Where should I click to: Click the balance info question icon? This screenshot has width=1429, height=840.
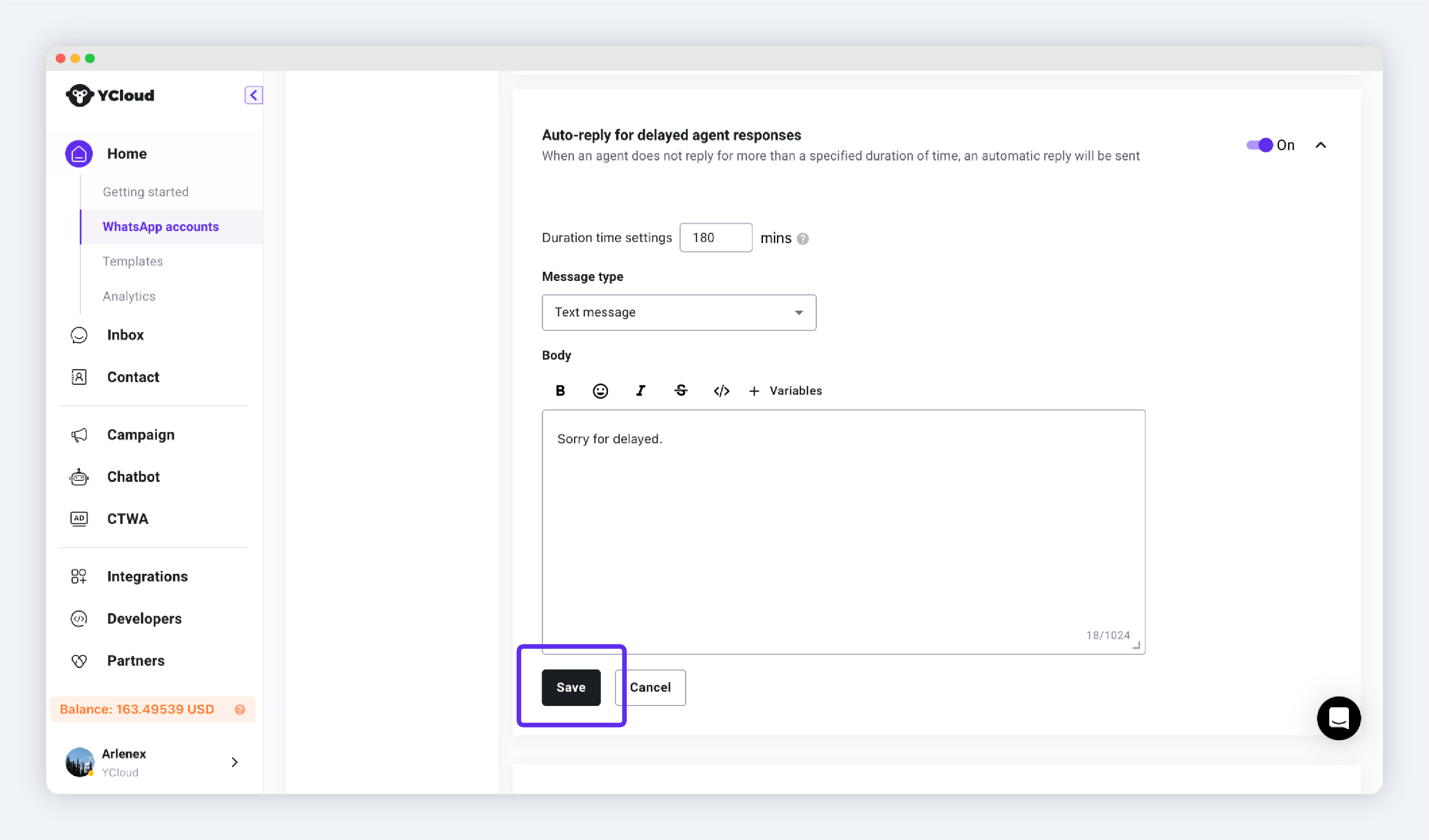240,709
